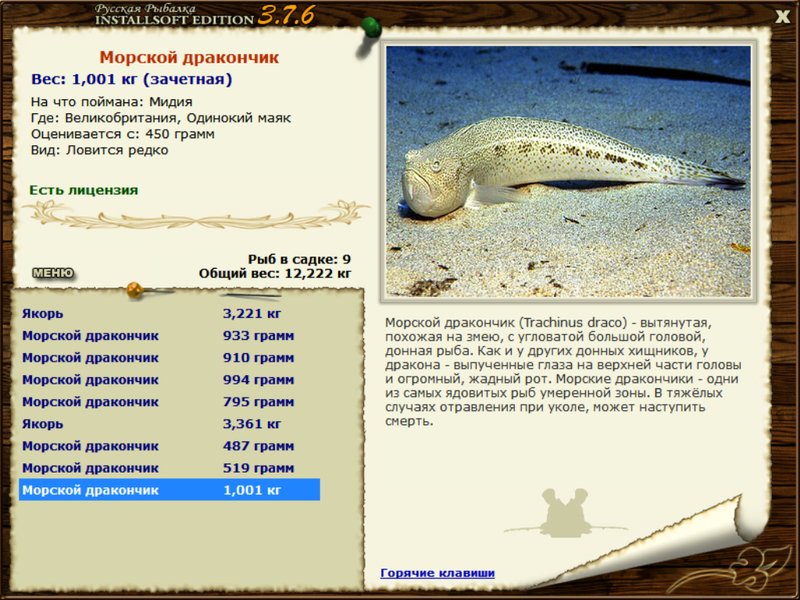Choose the Морской дракончик 994 грамм row
The height and width of the screenshot is (600, 800).
coord(169,380)
